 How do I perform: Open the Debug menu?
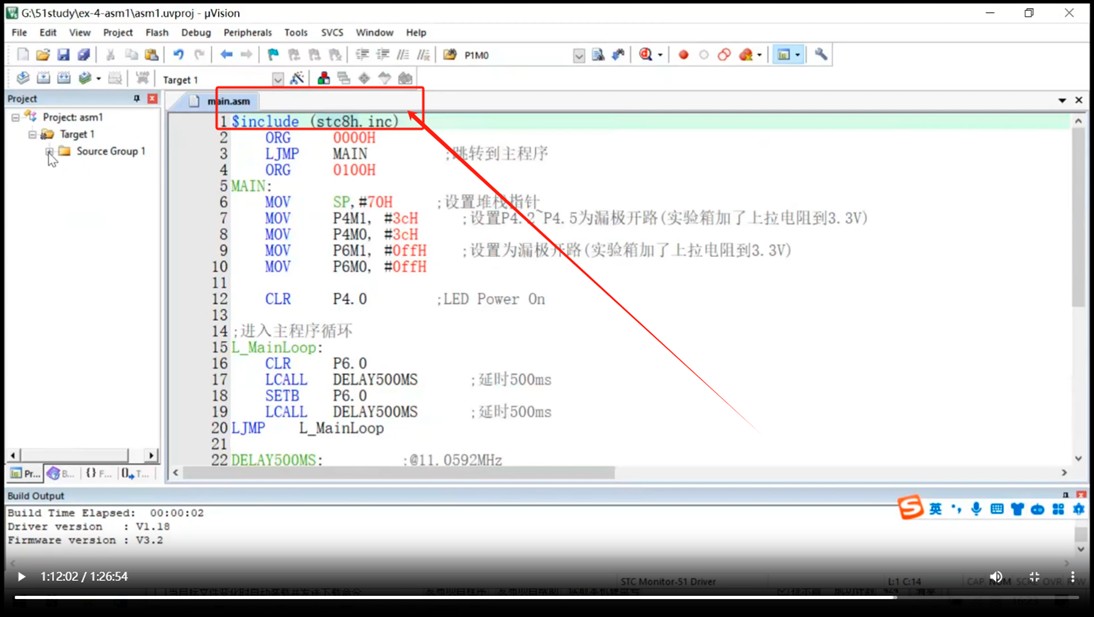pos(196,32)
